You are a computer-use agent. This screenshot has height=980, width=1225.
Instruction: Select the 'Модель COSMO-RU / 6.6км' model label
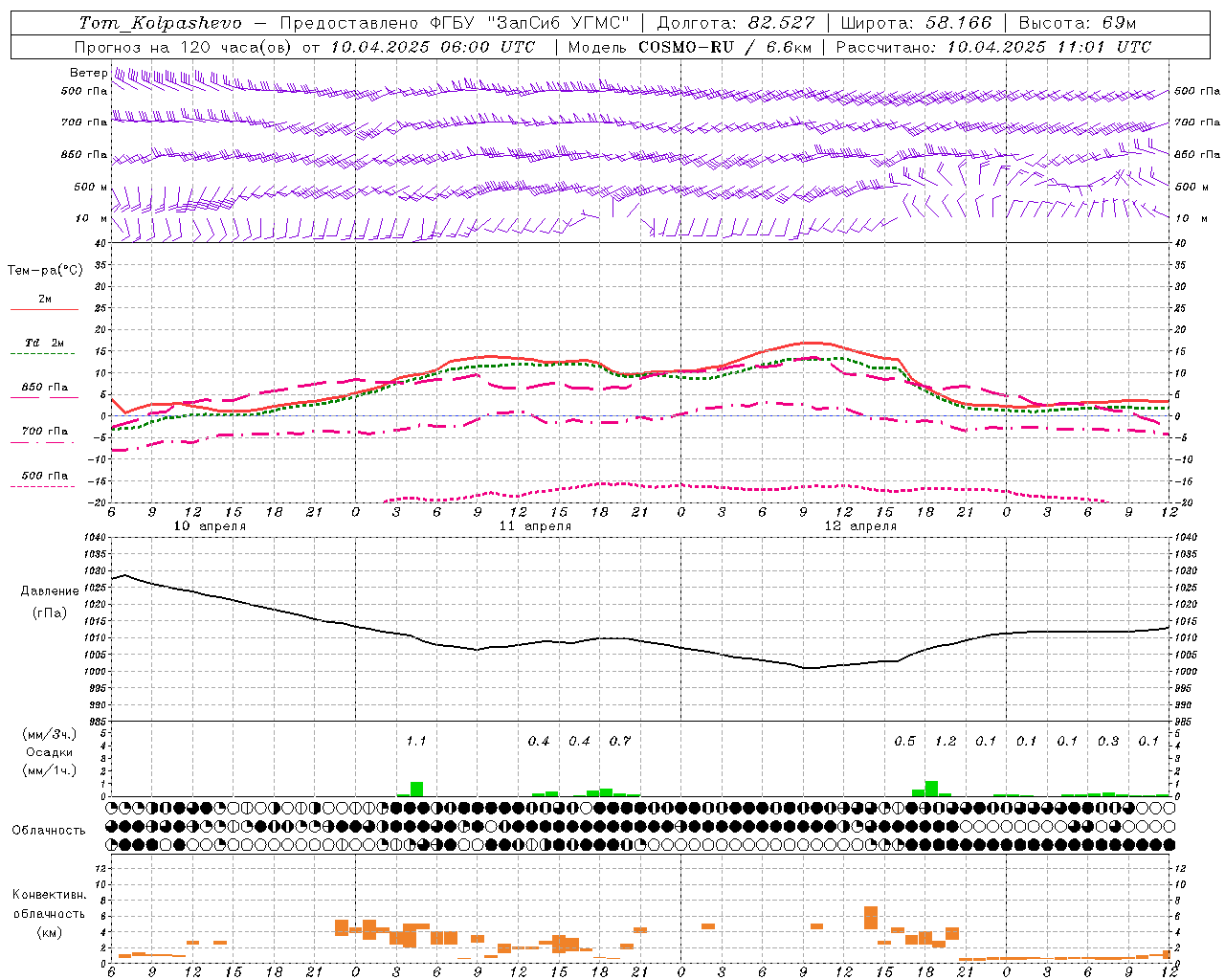(690, 47)
